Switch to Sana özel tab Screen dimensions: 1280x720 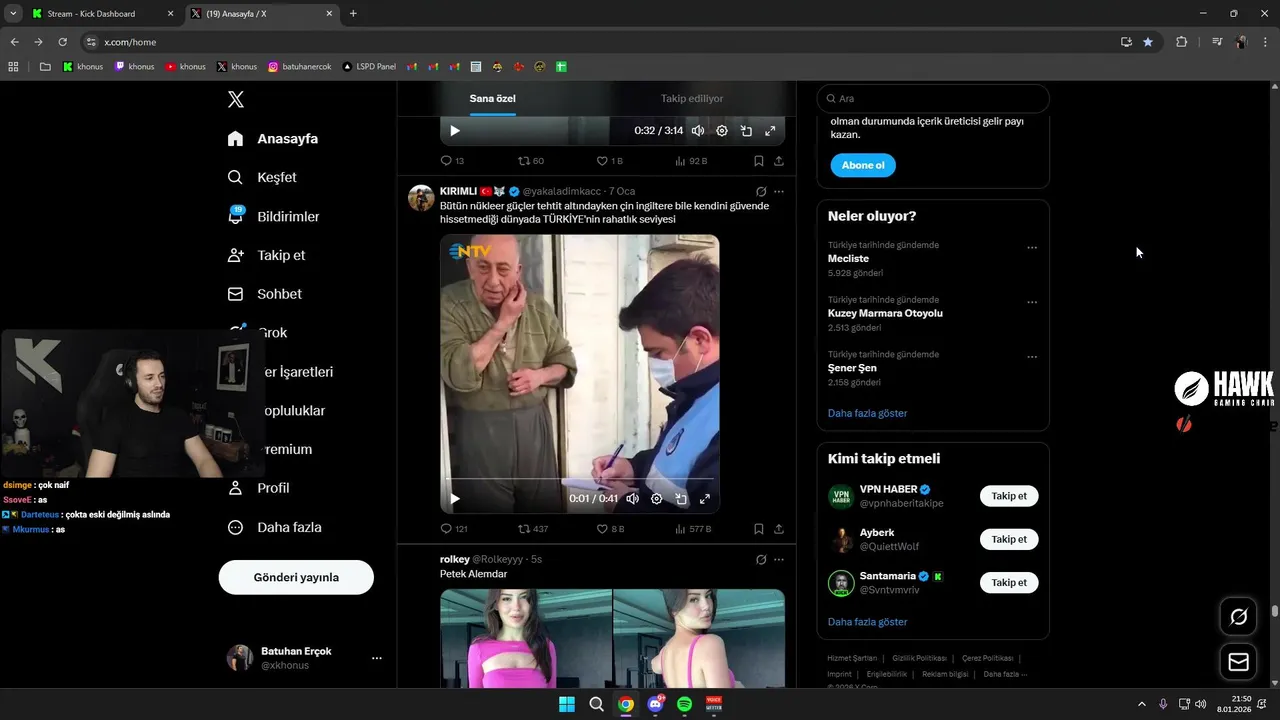pos(493,99)
